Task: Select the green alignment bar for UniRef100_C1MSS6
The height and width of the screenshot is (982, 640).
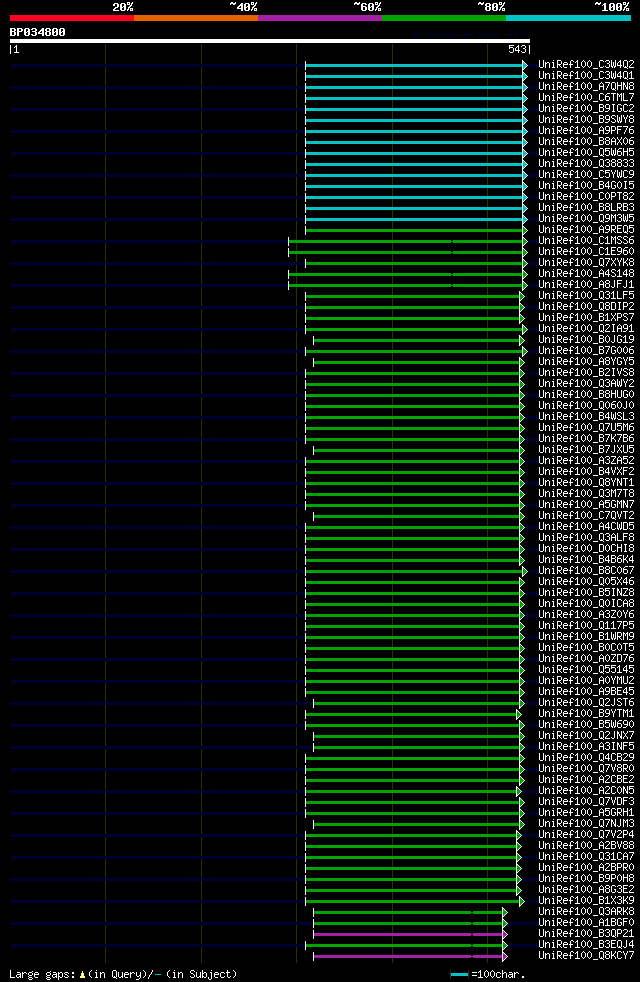Action: (x=408, y=240)
